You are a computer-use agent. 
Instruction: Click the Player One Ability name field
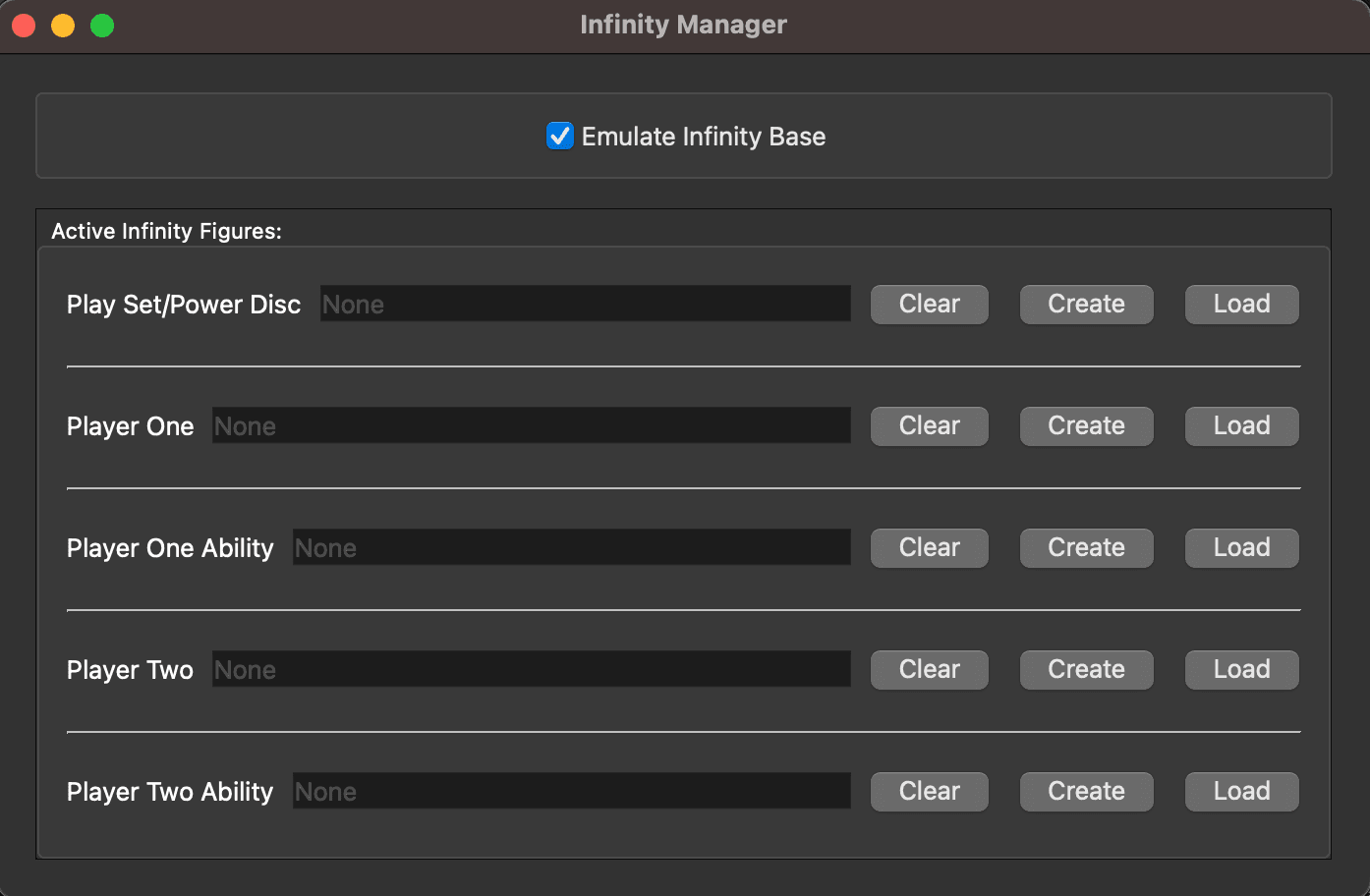pyautogui.click(x=572, y=547)
